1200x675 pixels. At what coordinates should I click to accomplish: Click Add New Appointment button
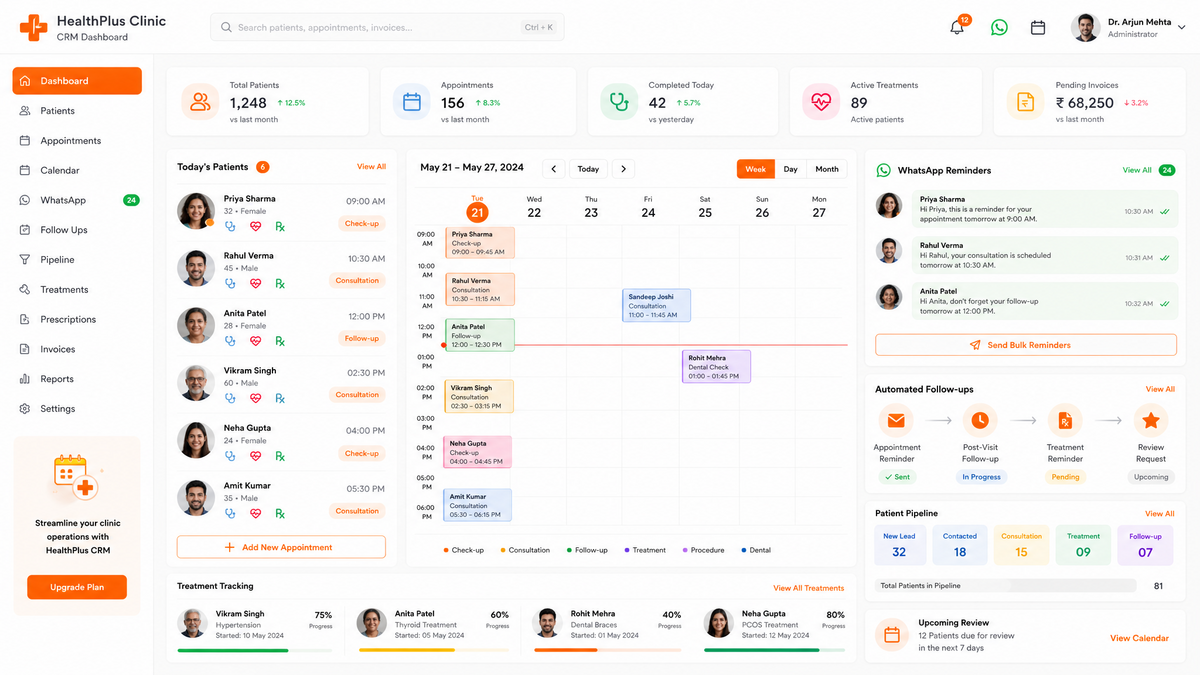tap(281, 547)
